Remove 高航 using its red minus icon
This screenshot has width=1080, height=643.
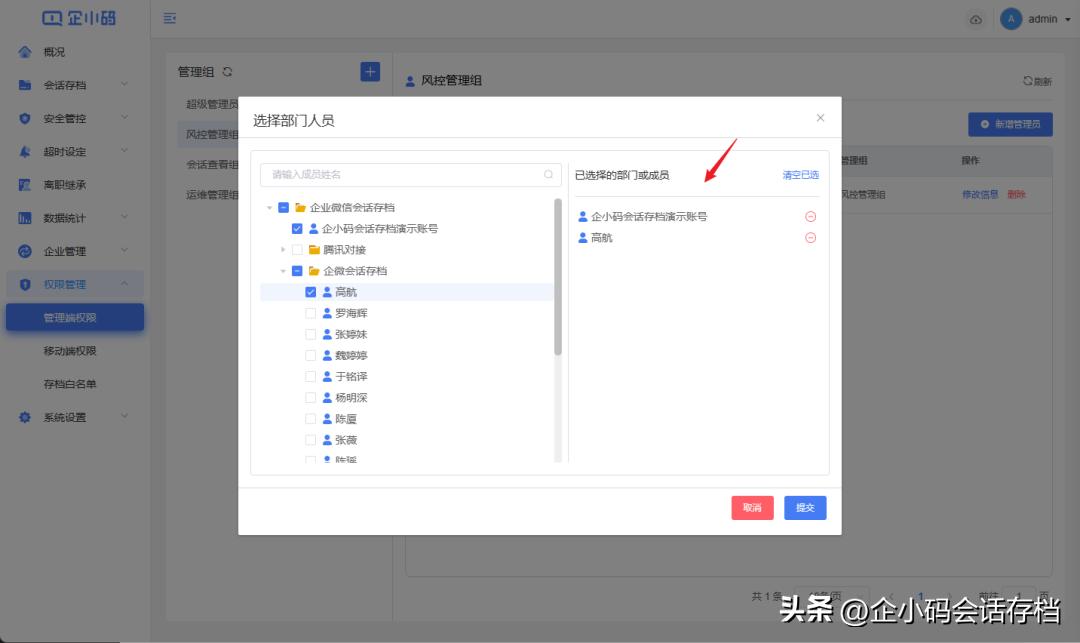point(810,238)
